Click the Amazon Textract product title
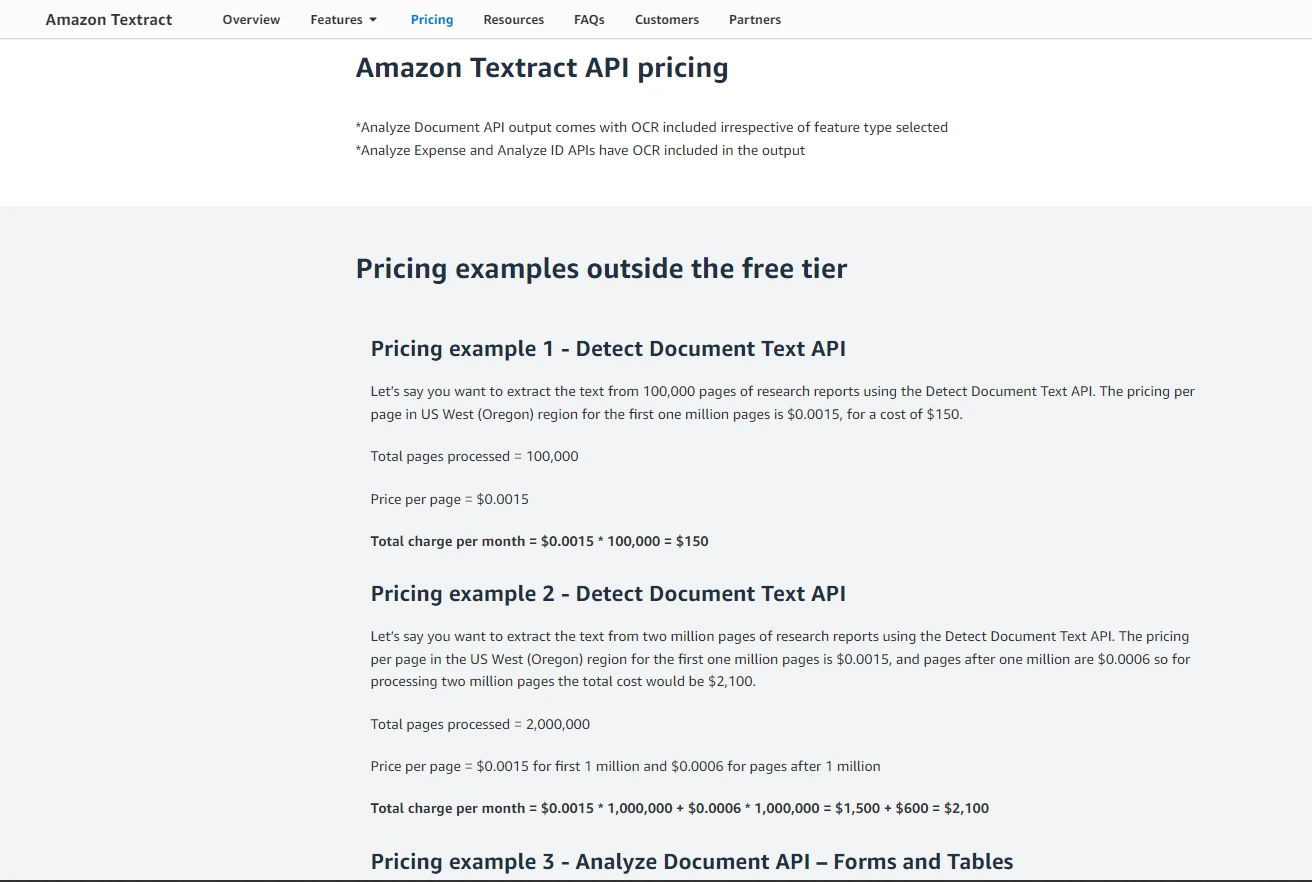This screenshot has width=1312, height=882. point(109,20)
